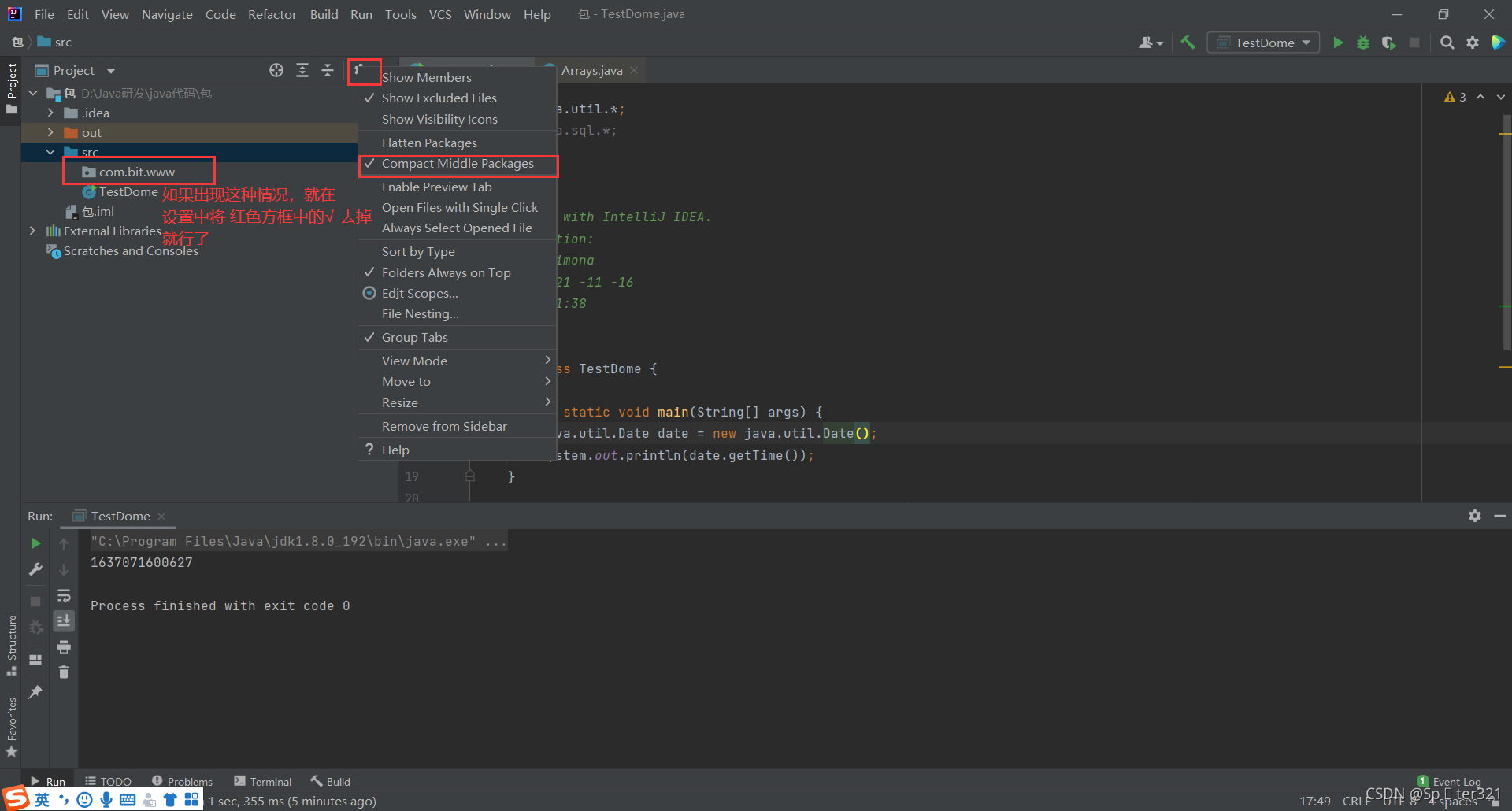
Task: Print the Run console output
Action: point(64,646)
